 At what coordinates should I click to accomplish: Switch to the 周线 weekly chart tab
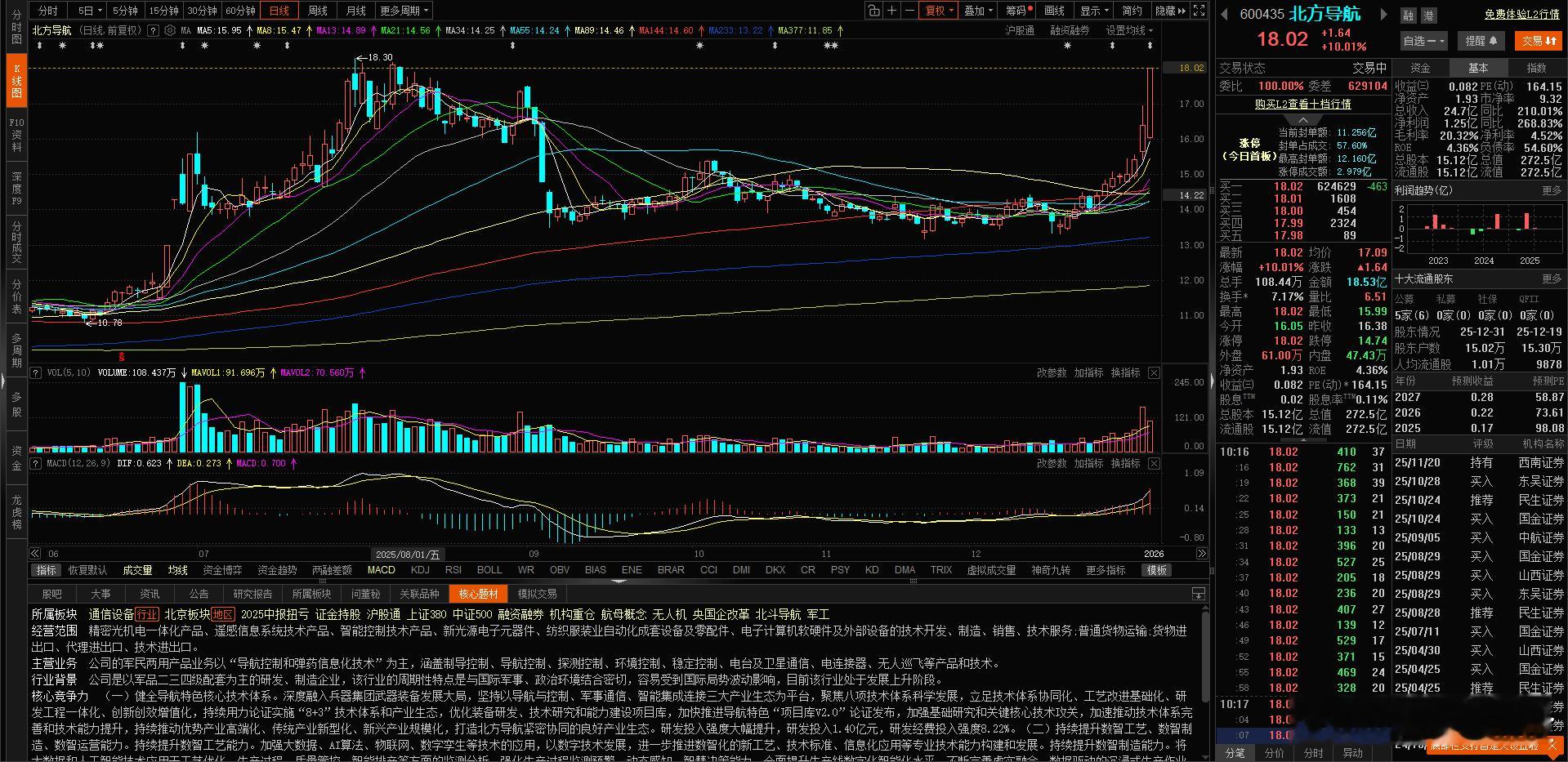coord(317,10)
